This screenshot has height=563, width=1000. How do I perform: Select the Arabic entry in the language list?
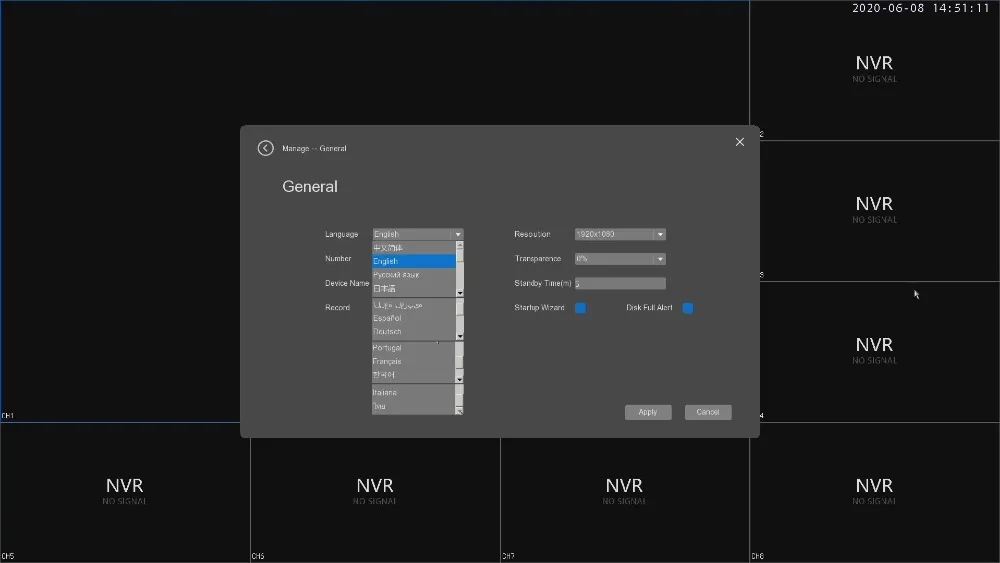click(x=414, y=305)
